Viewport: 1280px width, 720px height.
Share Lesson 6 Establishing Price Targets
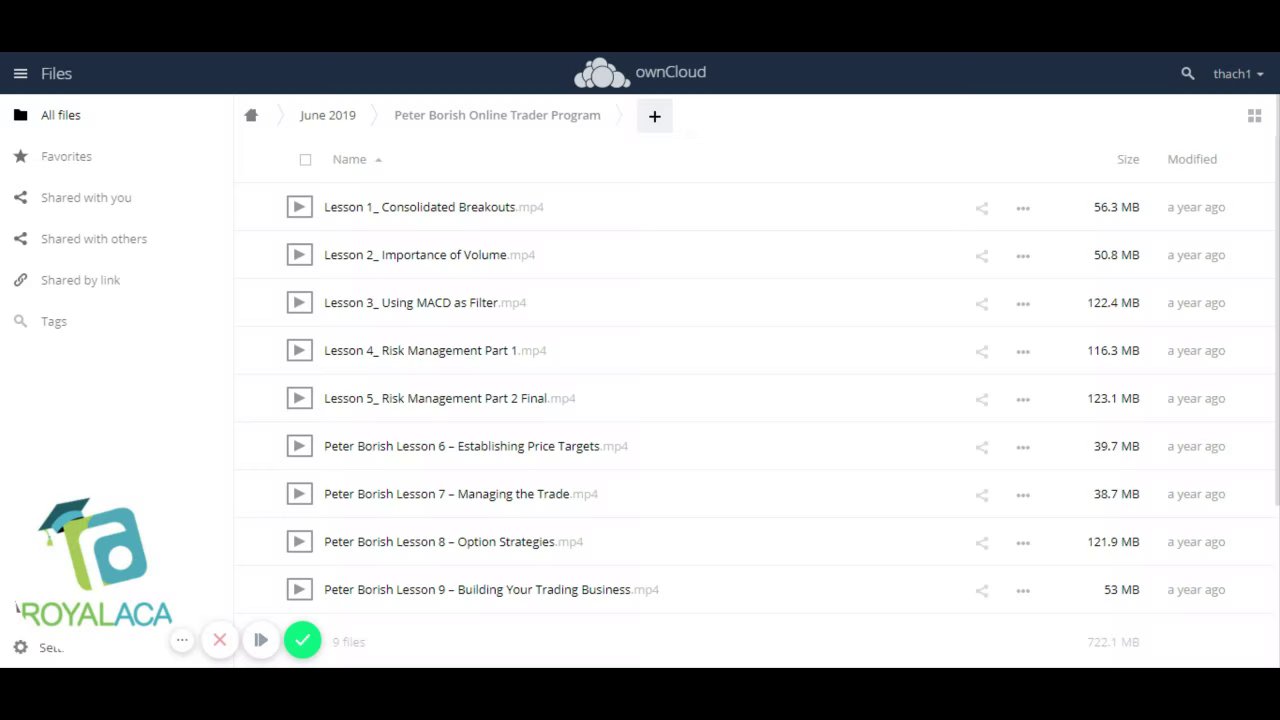point(982,447)
